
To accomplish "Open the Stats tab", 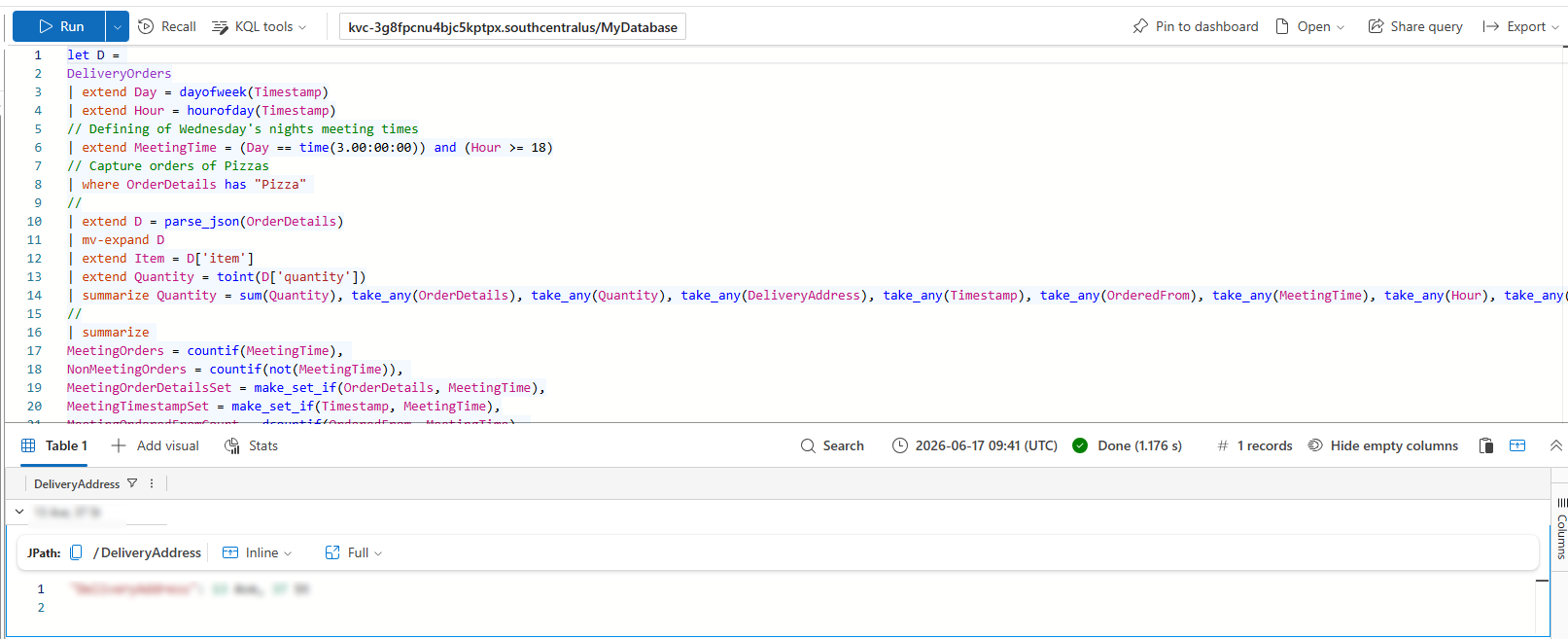I will [x=252, y=445].
